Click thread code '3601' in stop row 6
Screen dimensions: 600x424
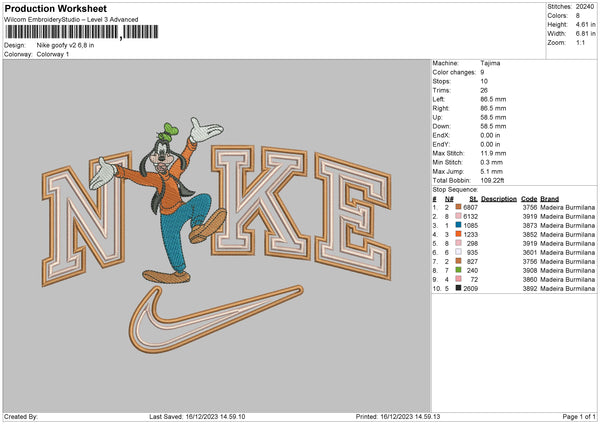click(x=530, y=252)
